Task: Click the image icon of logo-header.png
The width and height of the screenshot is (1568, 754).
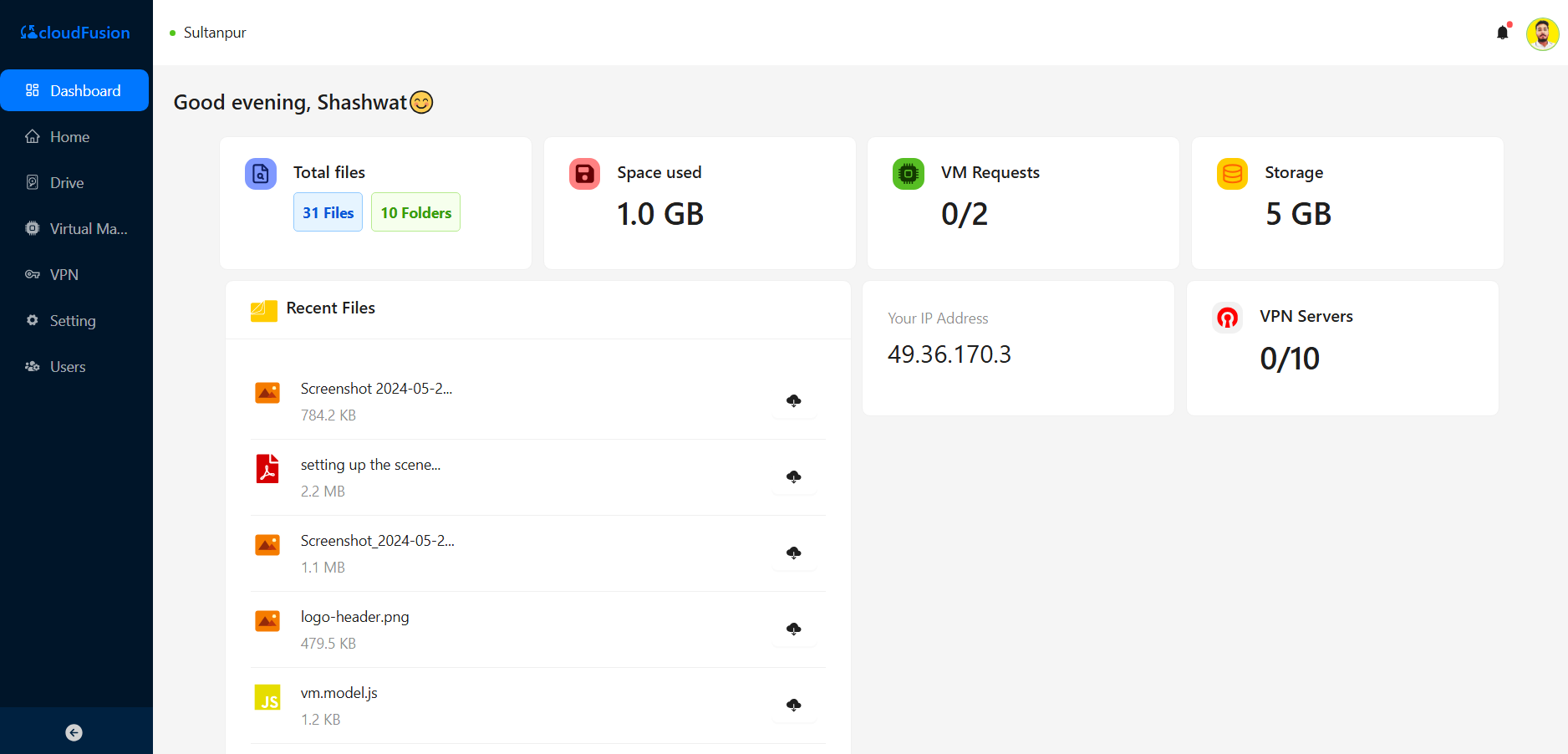Action: tap(267, 621)
